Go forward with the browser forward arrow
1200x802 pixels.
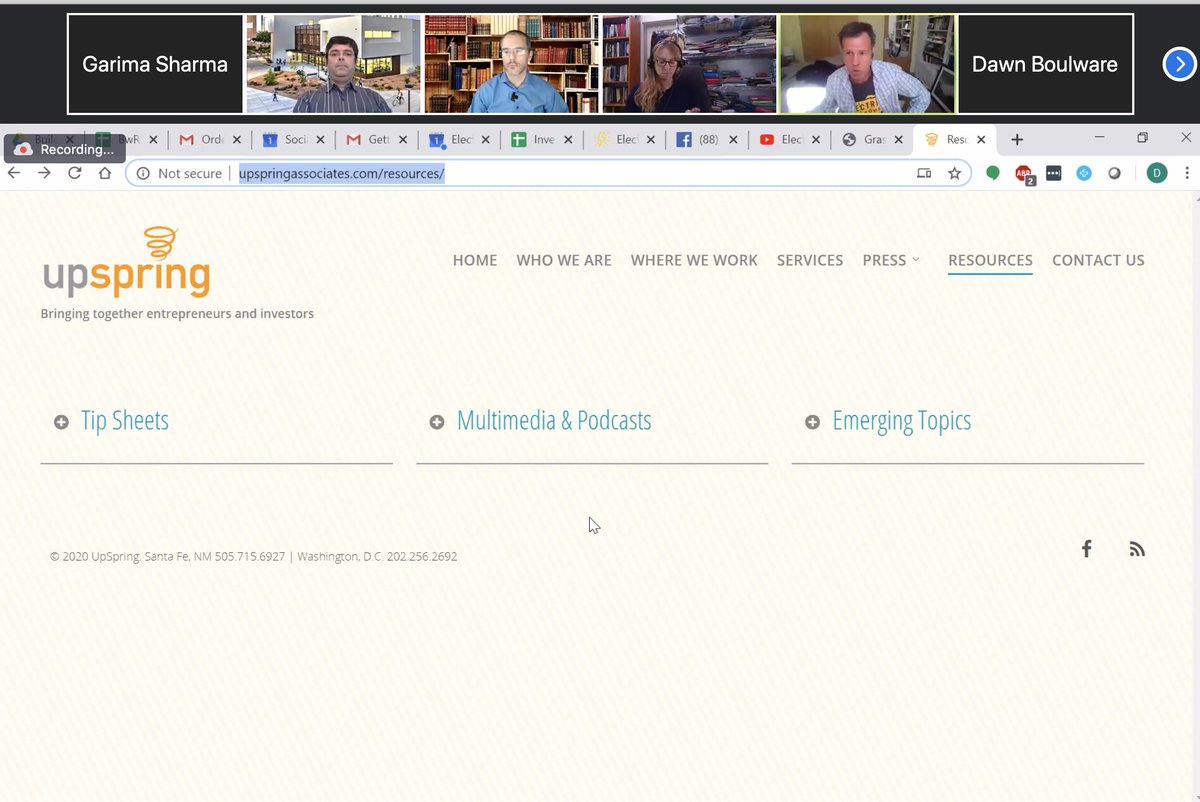point(44,173)
